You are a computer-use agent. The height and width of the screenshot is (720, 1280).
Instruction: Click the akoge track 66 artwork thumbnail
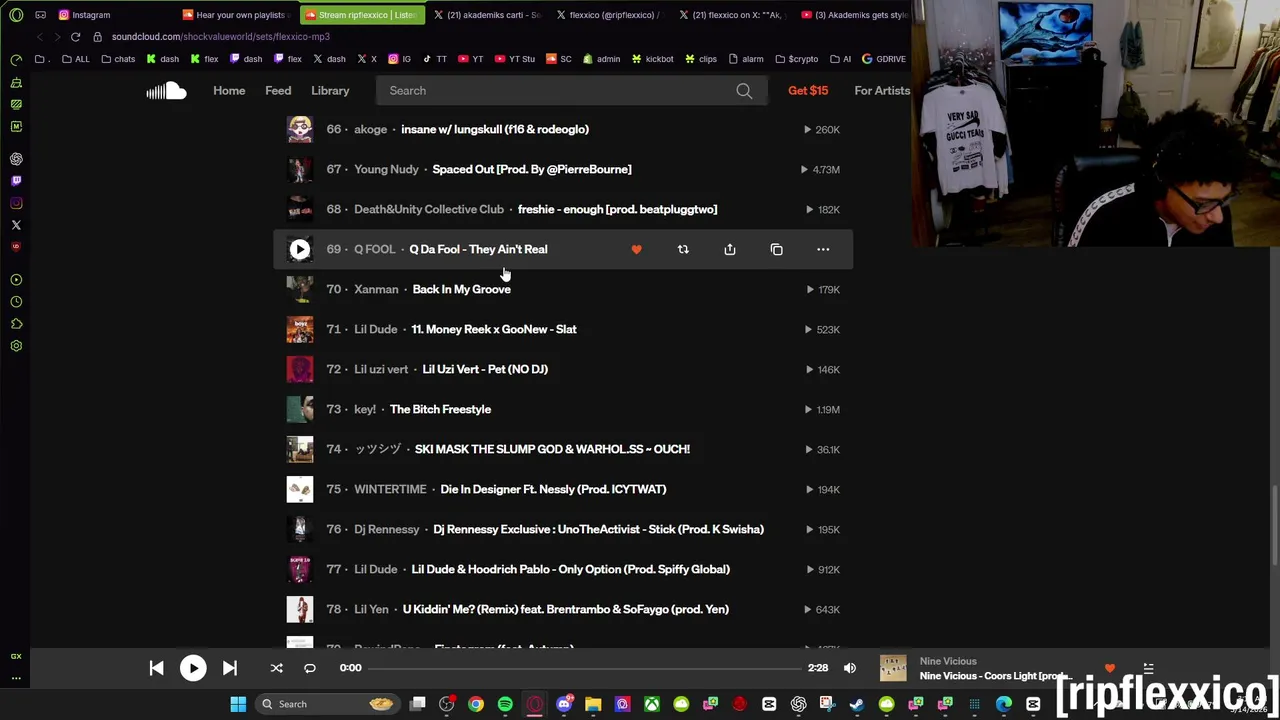(x=300, y=129)
